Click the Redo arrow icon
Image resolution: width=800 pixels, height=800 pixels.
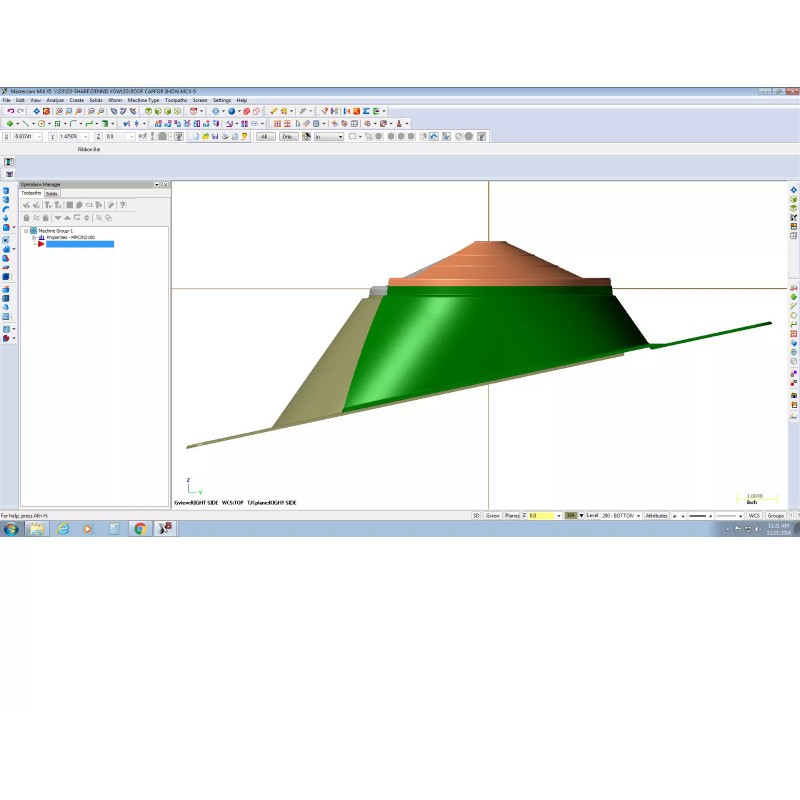(20, 111)
